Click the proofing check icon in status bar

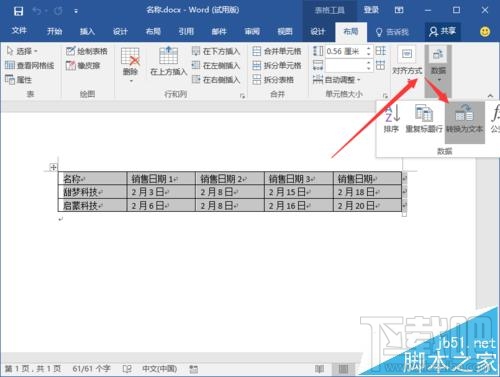tap(127, 369)
